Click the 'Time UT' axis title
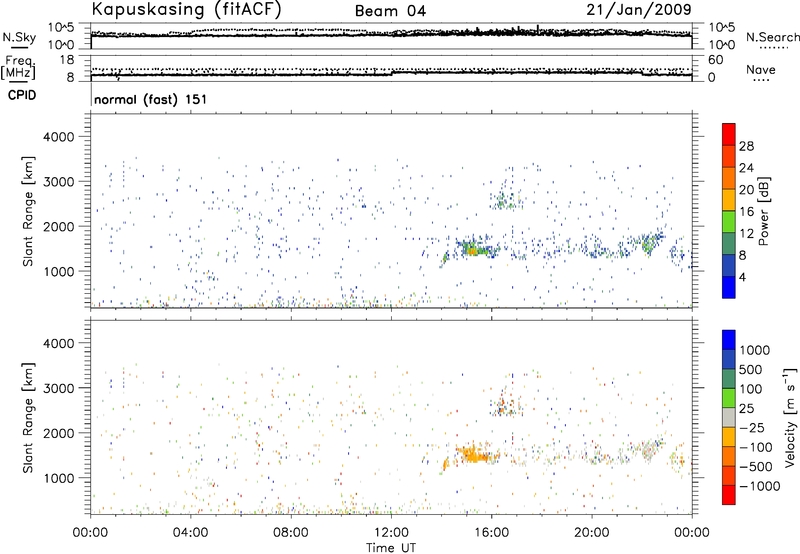 391,548
